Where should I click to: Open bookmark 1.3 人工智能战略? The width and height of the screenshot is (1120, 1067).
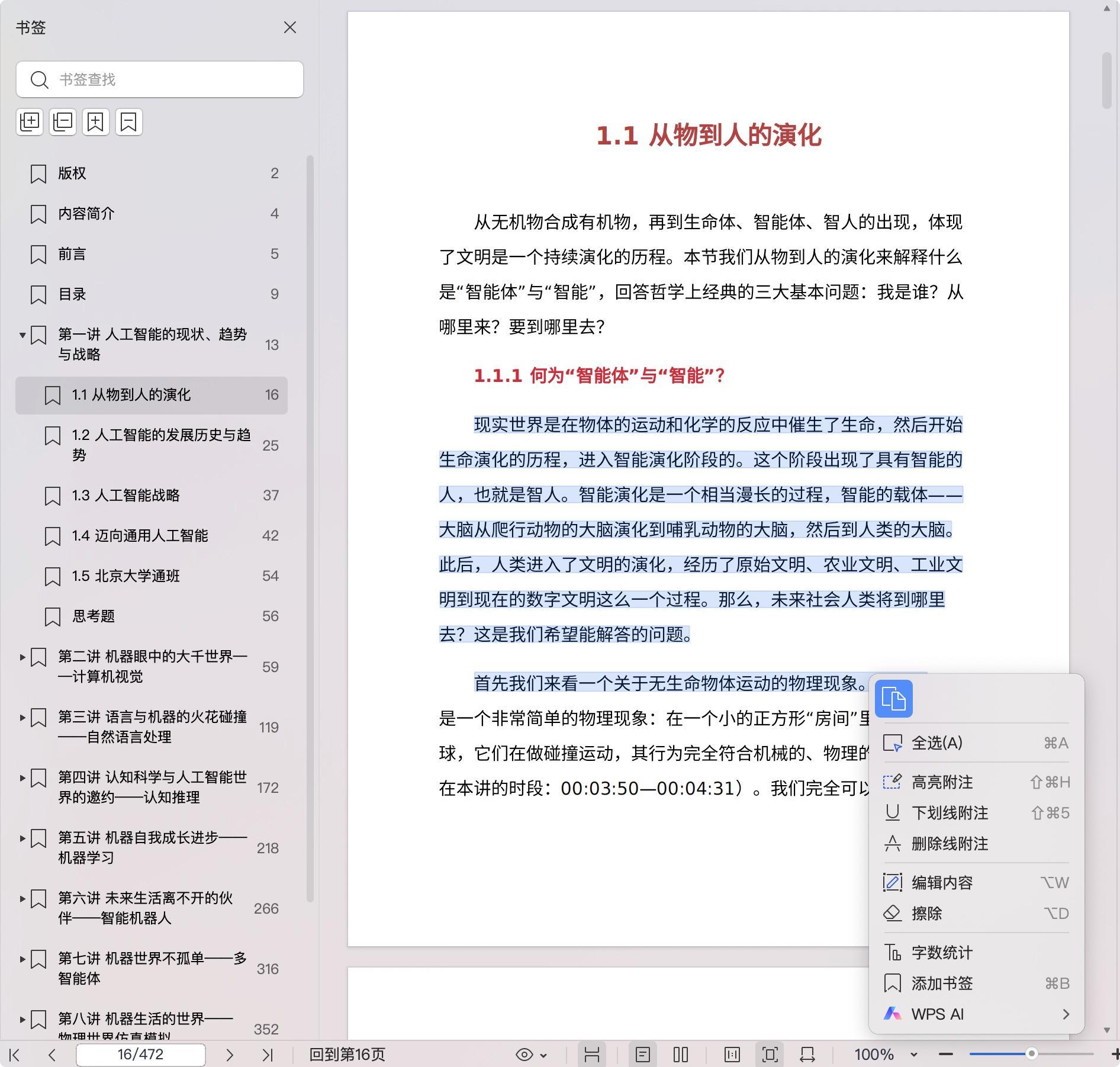coord(125,496)
